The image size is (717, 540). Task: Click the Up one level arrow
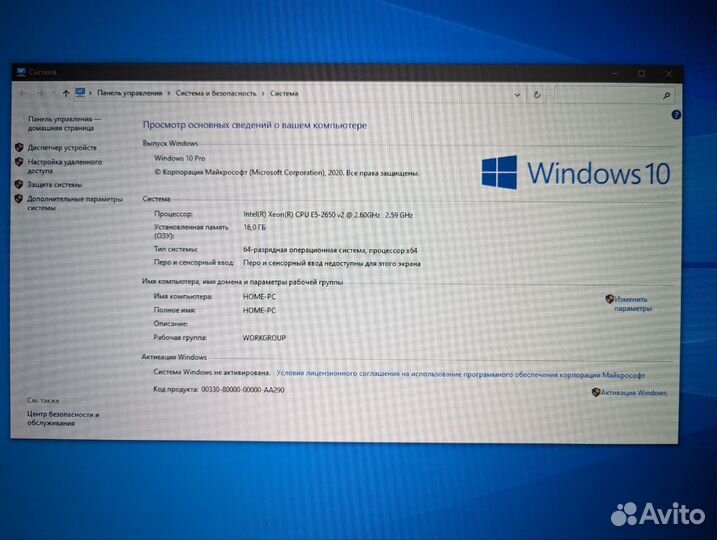[x=66, y=93]
